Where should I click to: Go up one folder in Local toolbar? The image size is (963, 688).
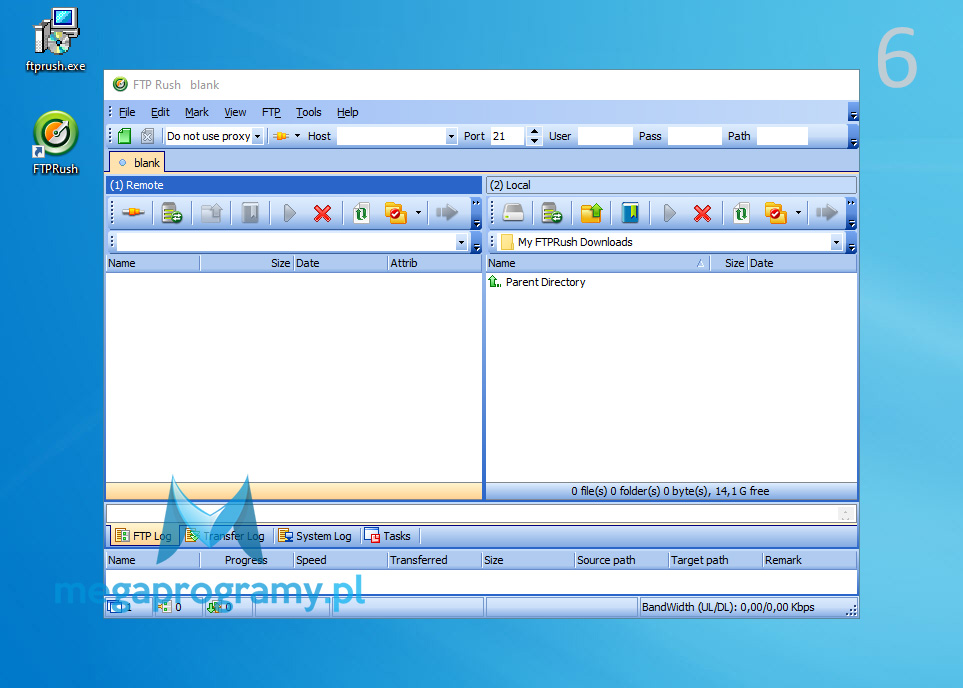[x=591, y=213]
